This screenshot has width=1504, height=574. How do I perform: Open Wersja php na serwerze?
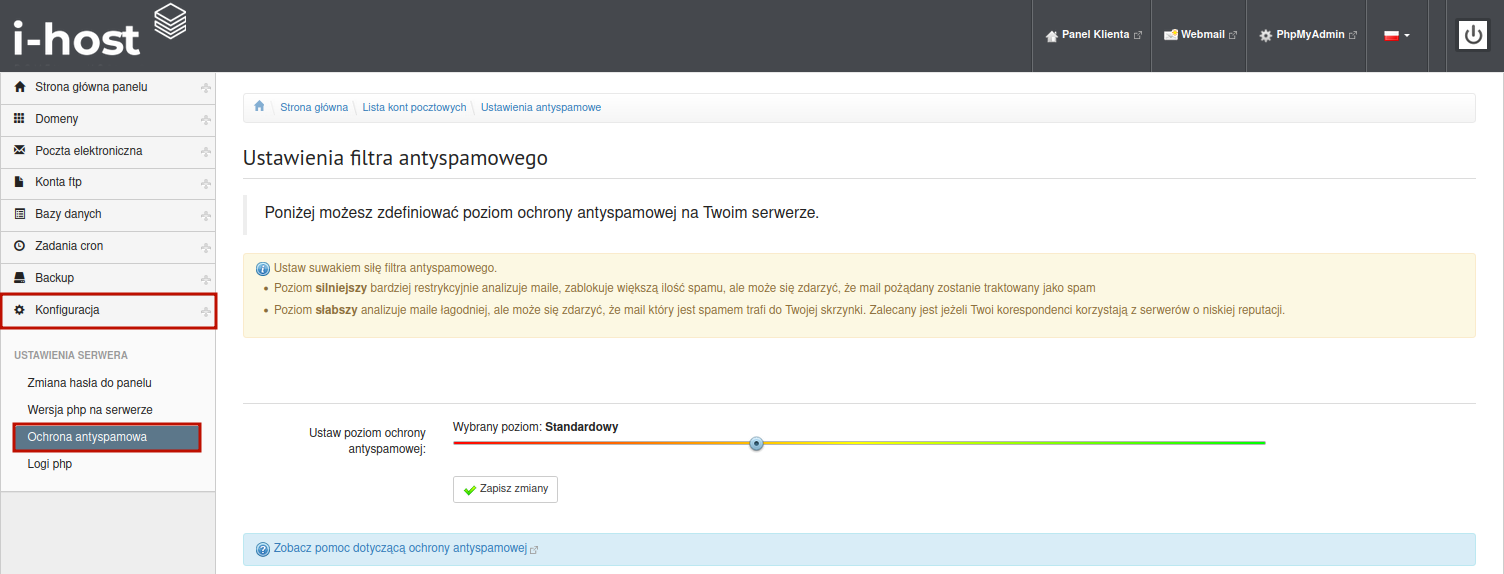tap(90, 410)
